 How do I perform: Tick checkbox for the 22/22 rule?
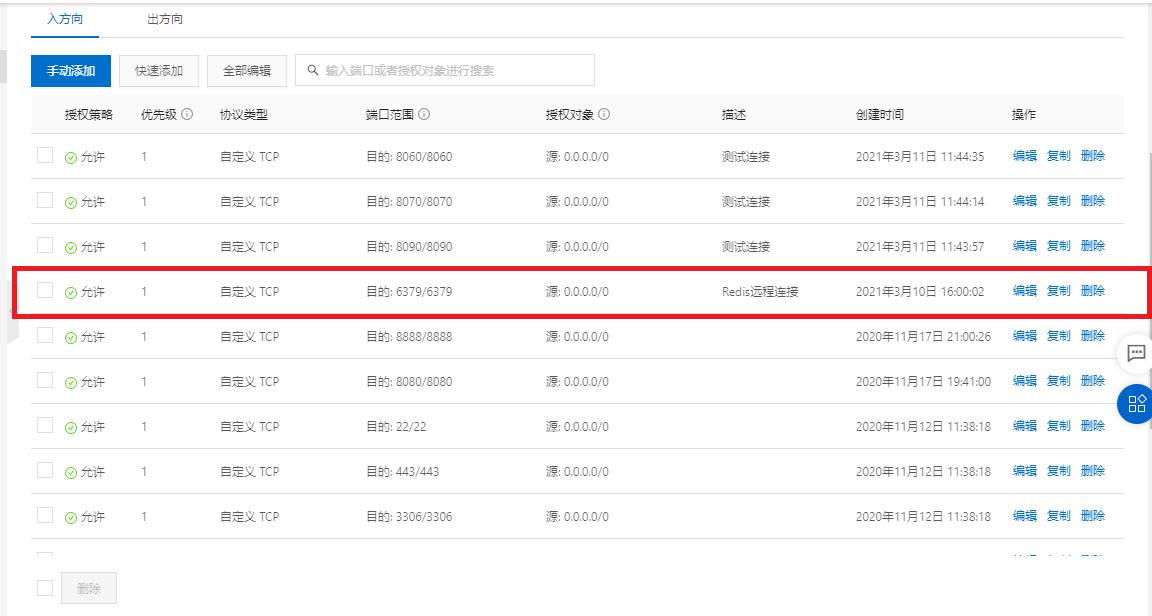(x=45, y=425)
